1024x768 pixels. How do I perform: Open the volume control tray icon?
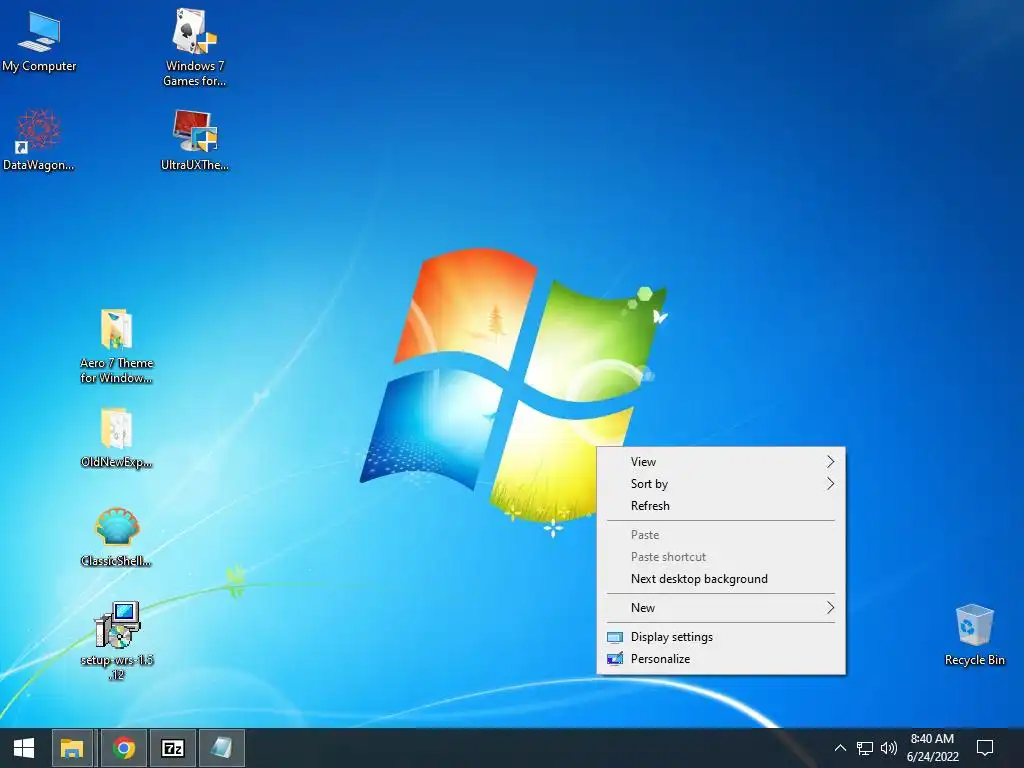point(888,748)
